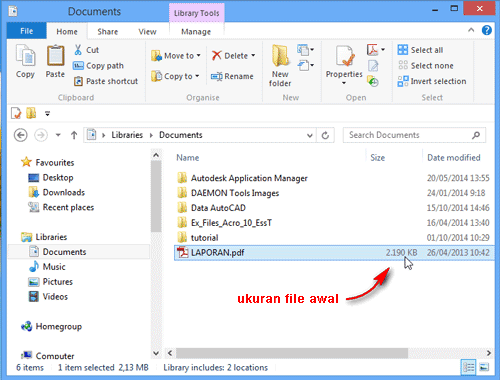Open Copy to dropdown
The height and width of the screenshot is (380, 500).
point(175,76)
